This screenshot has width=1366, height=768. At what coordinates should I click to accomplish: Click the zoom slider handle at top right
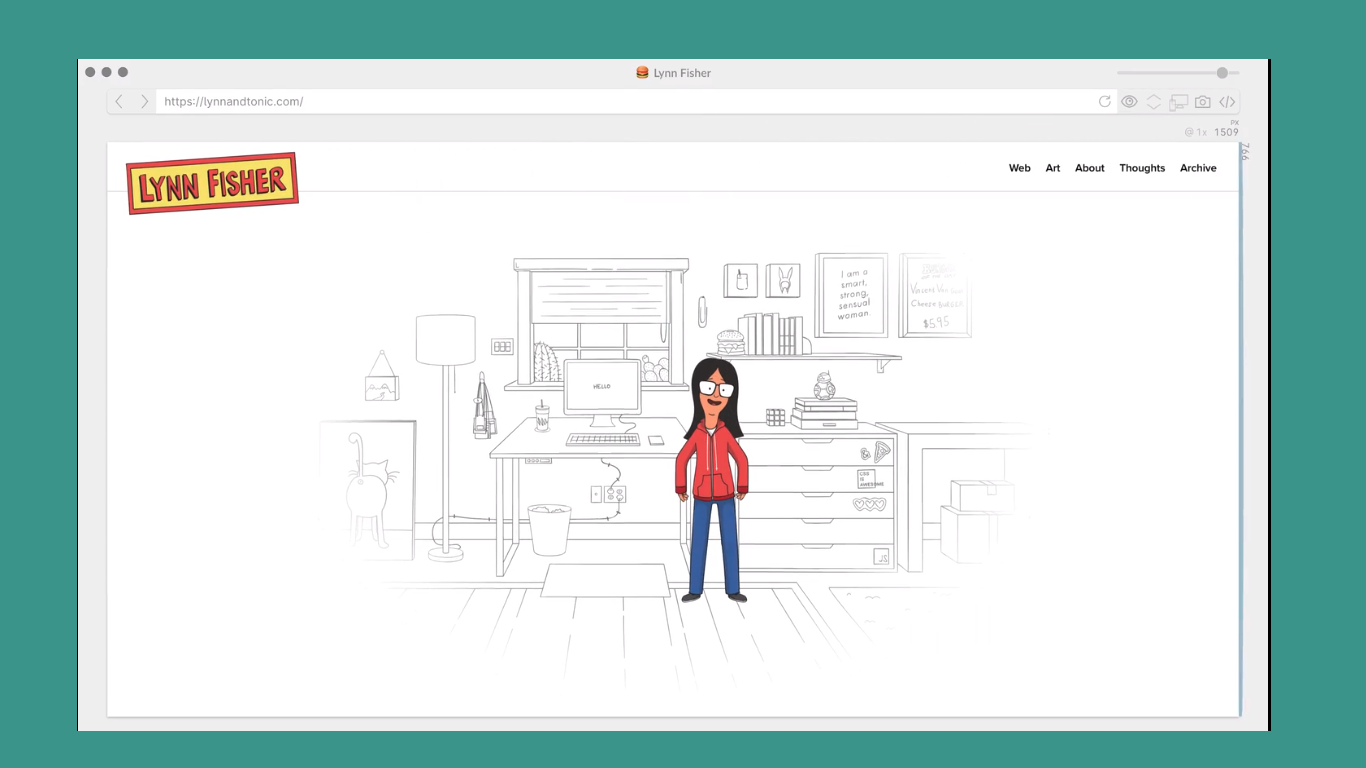pyautogui.click(x=1222, y=73)
